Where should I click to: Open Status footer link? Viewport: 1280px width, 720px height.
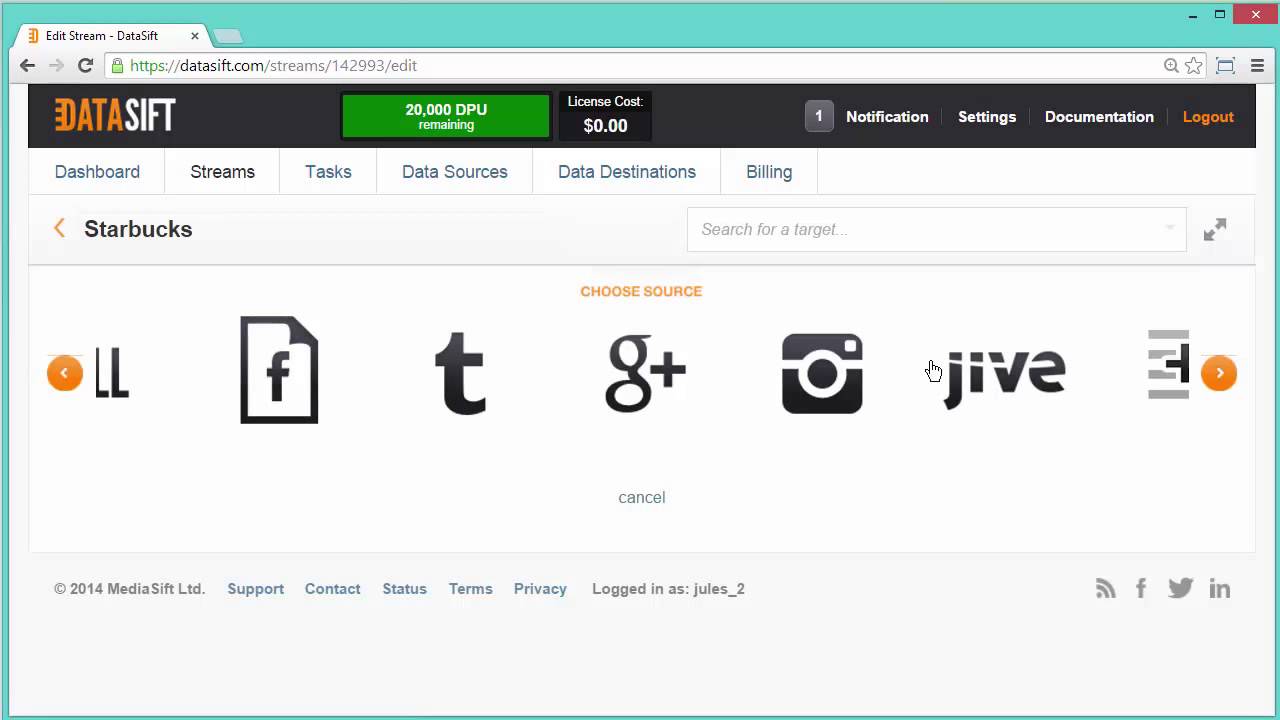(405, 589)
